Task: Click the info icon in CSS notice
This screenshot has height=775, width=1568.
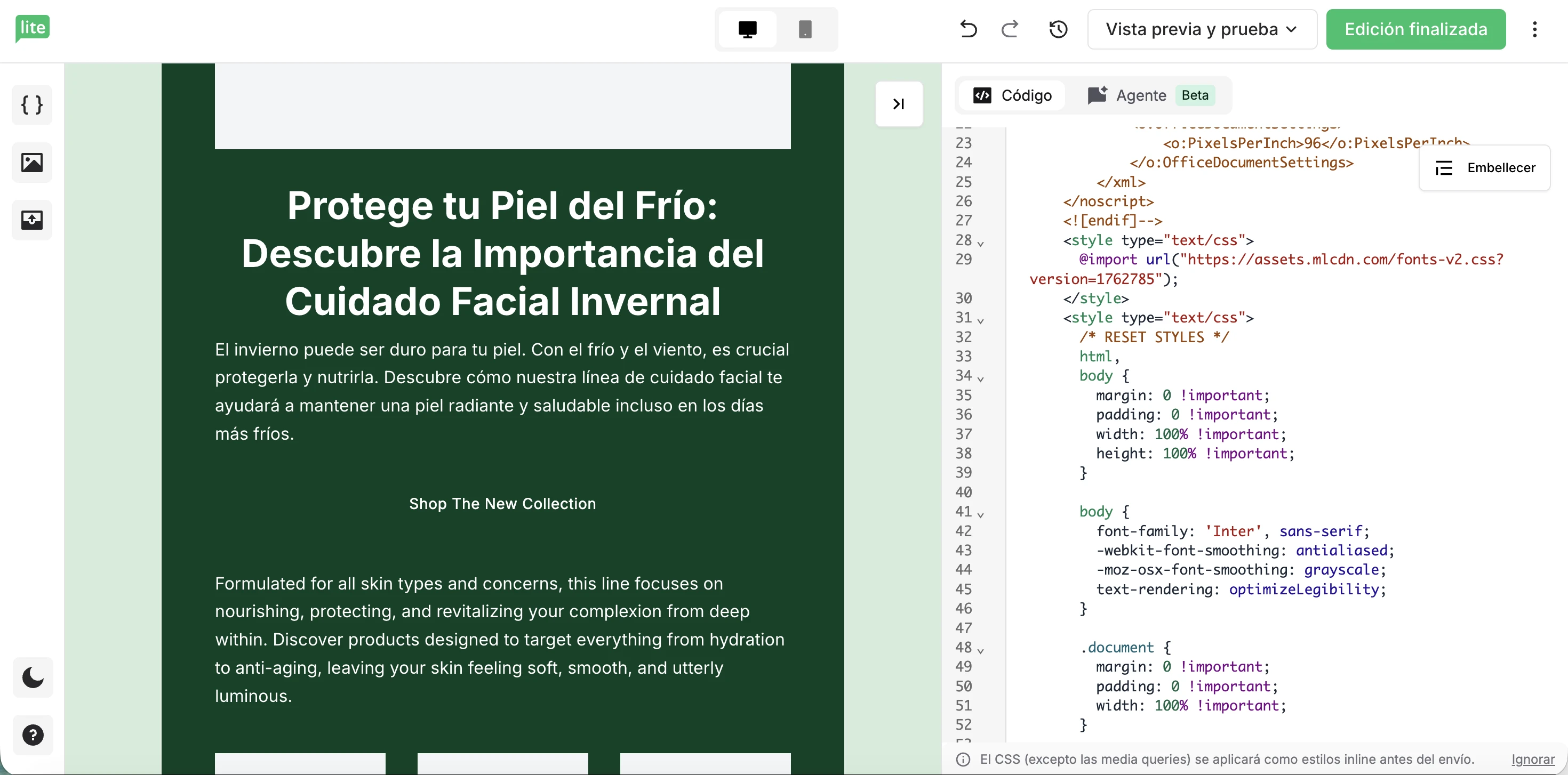Action: [x=962, y=758]
